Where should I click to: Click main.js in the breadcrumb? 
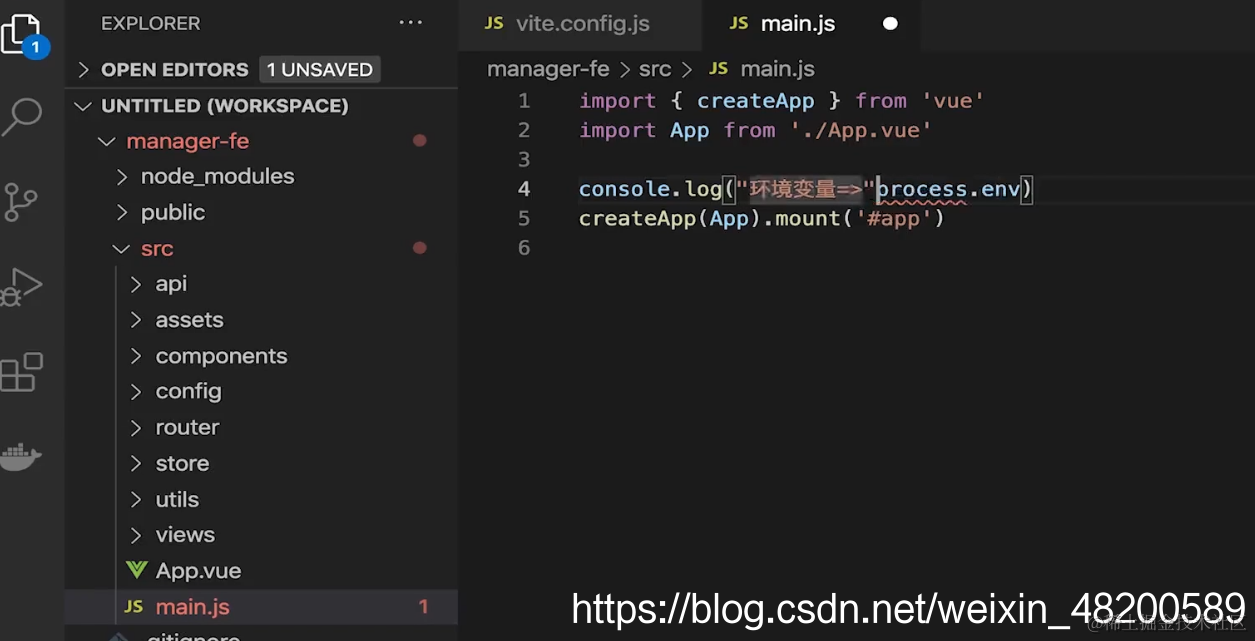coord(777,69)
